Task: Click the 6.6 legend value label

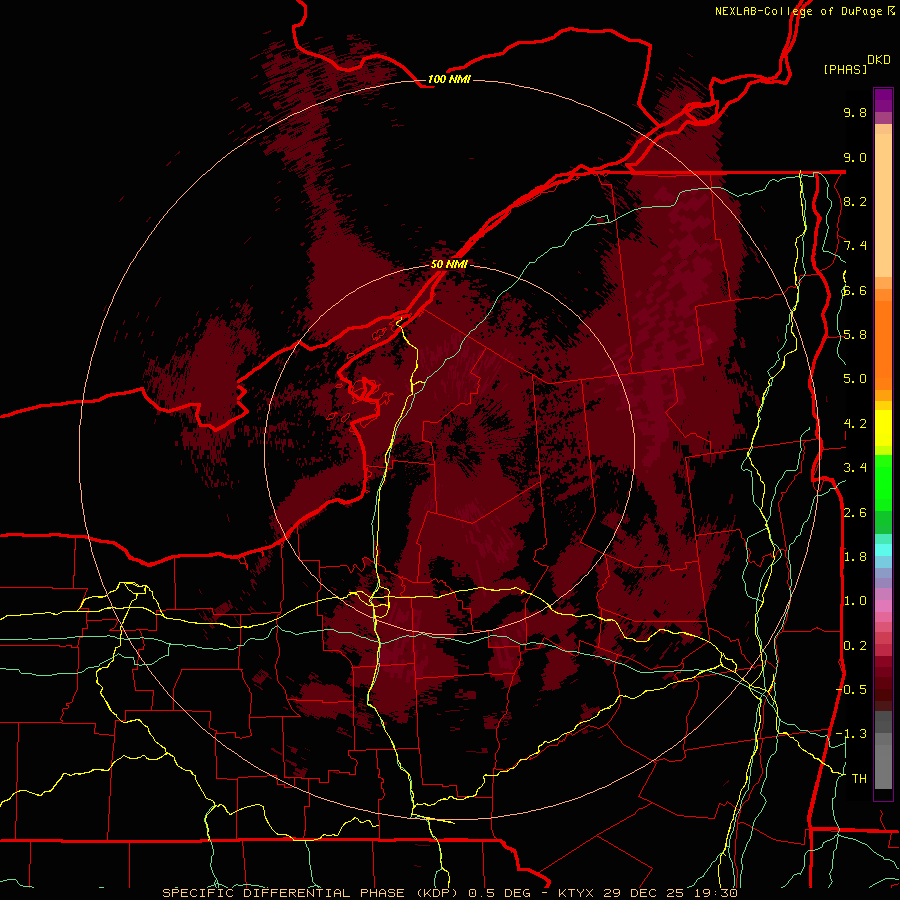Action: pos(855,290)
